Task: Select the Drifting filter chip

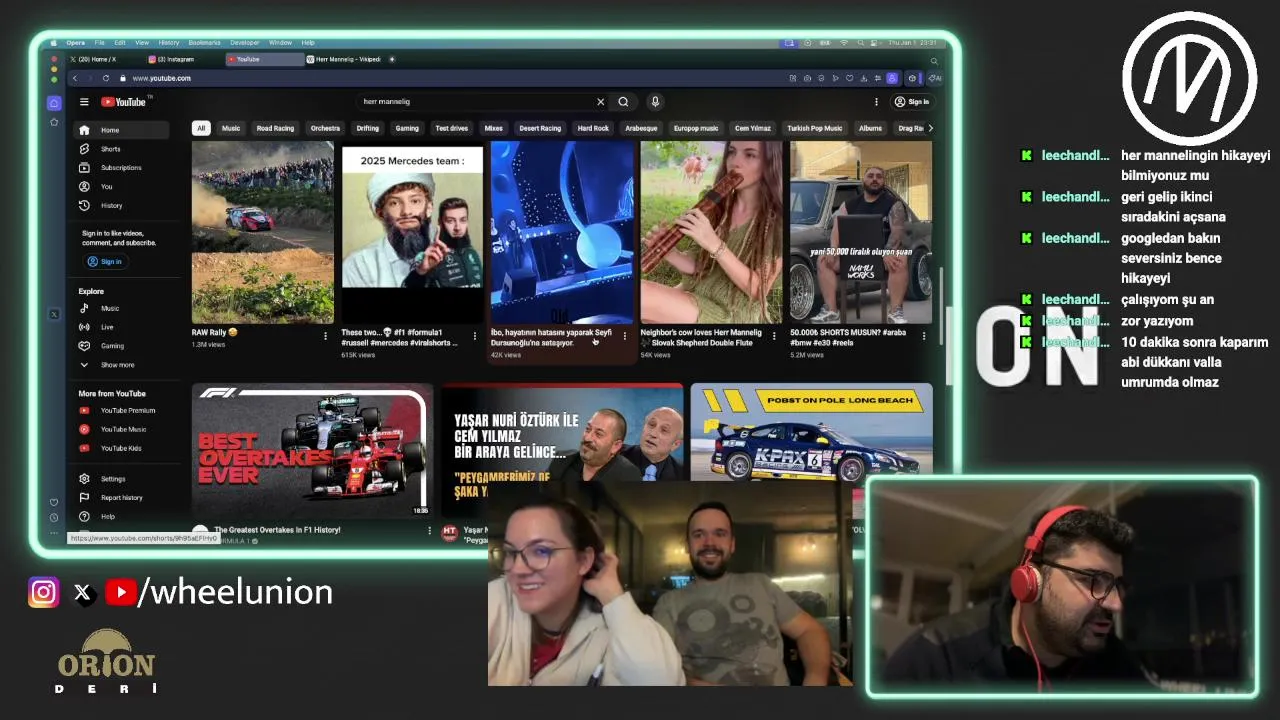Action: tap(368, 128)
